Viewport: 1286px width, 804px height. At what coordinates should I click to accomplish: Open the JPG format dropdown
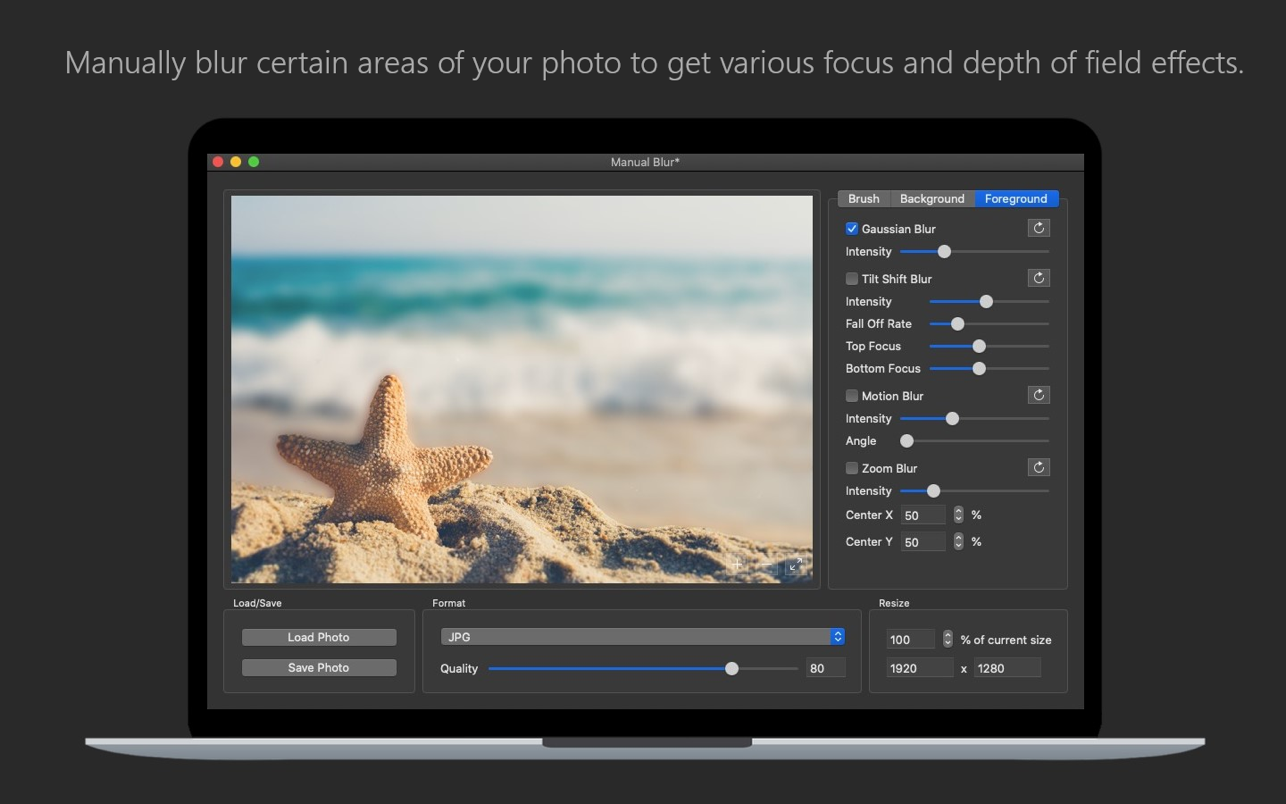(642, 637)
